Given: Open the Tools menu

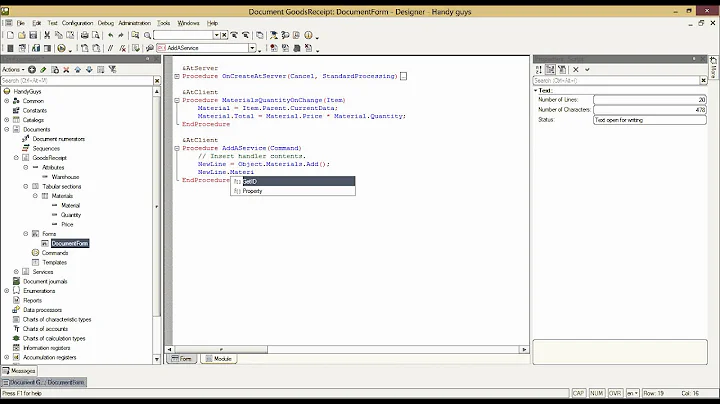Looking at the screenshot, I should pos(163,23).
